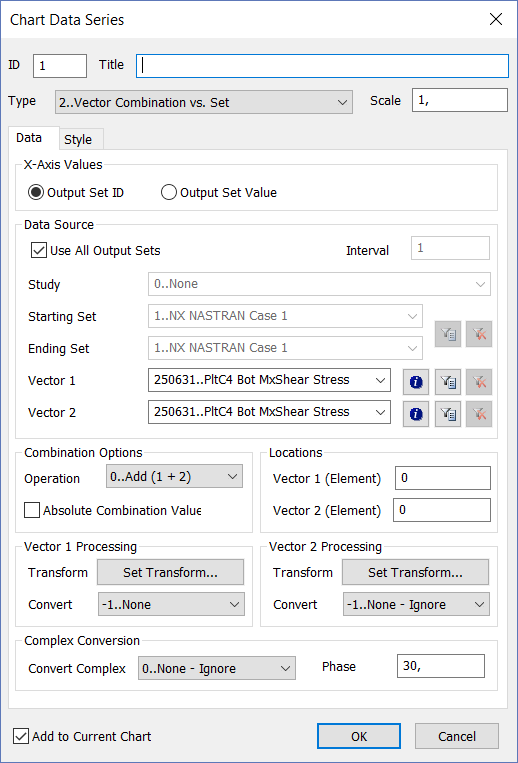Open the Study dropdown
Viewport: 518px width, 763px height.
pyautogui.click(x=319, y=284)
